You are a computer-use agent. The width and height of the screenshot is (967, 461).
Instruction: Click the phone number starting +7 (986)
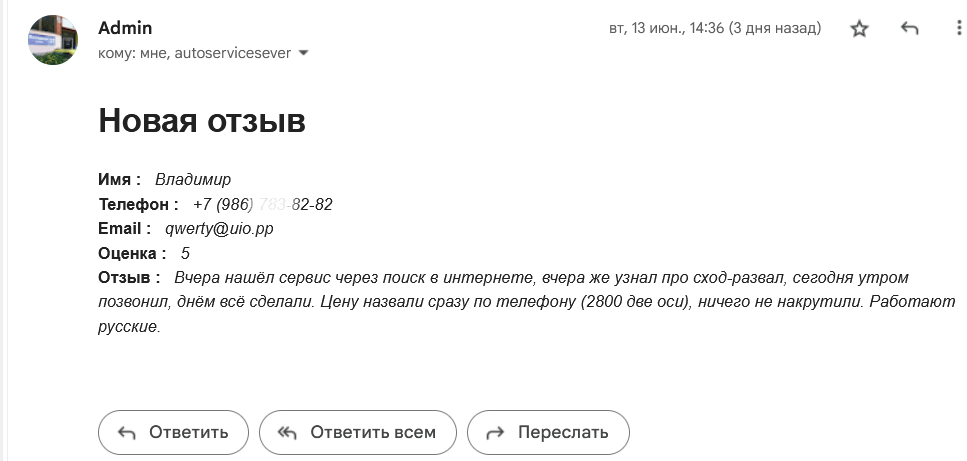click(x=263, y=204)
